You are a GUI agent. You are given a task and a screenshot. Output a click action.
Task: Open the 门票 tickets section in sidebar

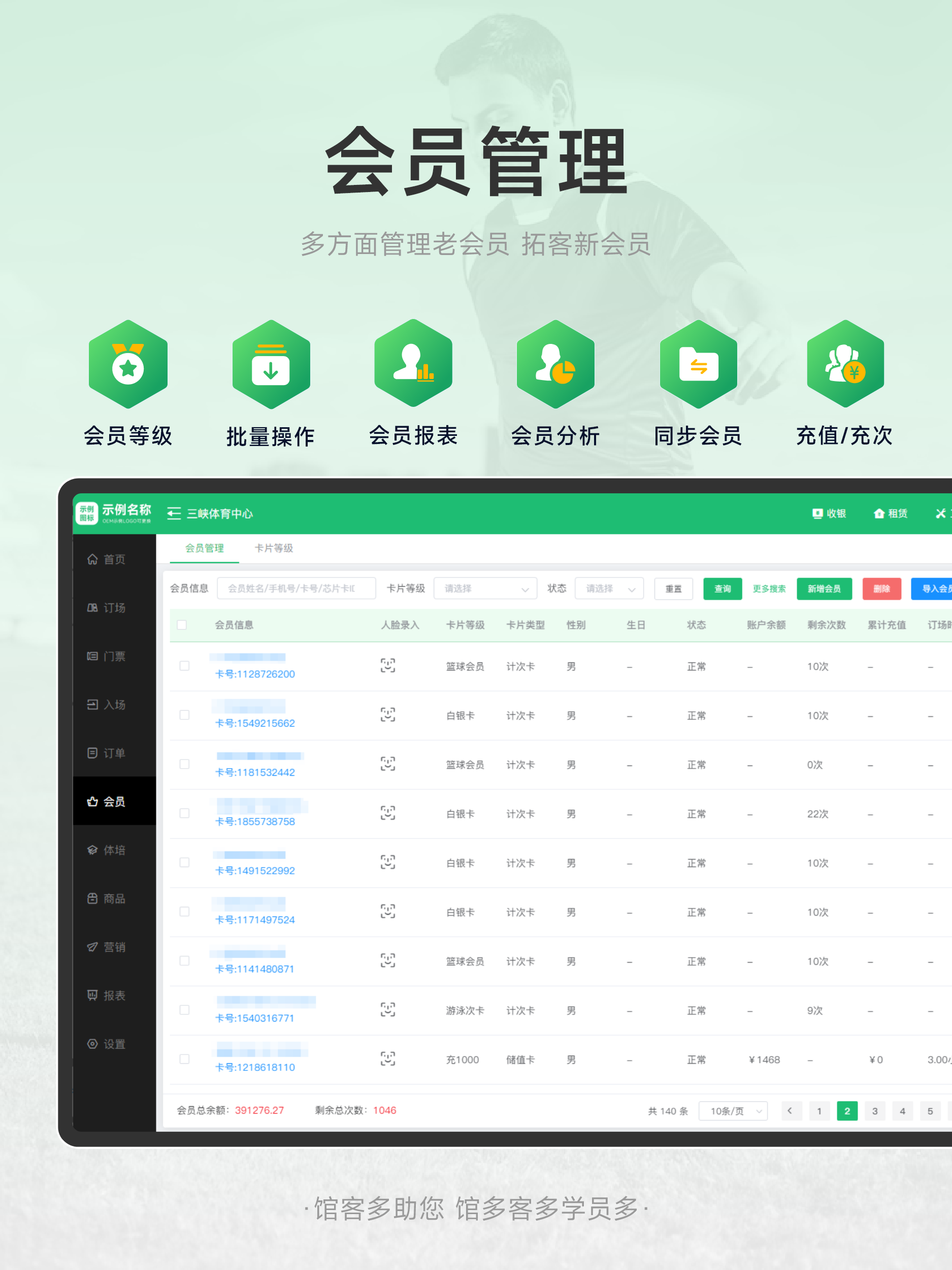tap(114, 656)
